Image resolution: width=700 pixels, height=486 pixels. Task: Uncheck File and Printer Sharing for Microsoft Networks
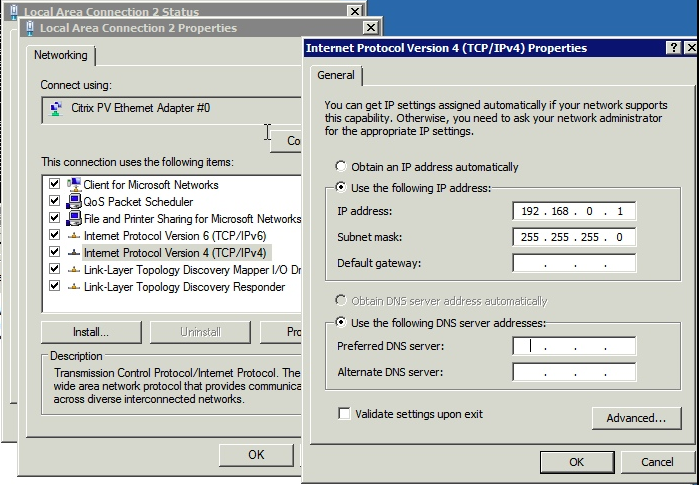(x=54, y=217)
